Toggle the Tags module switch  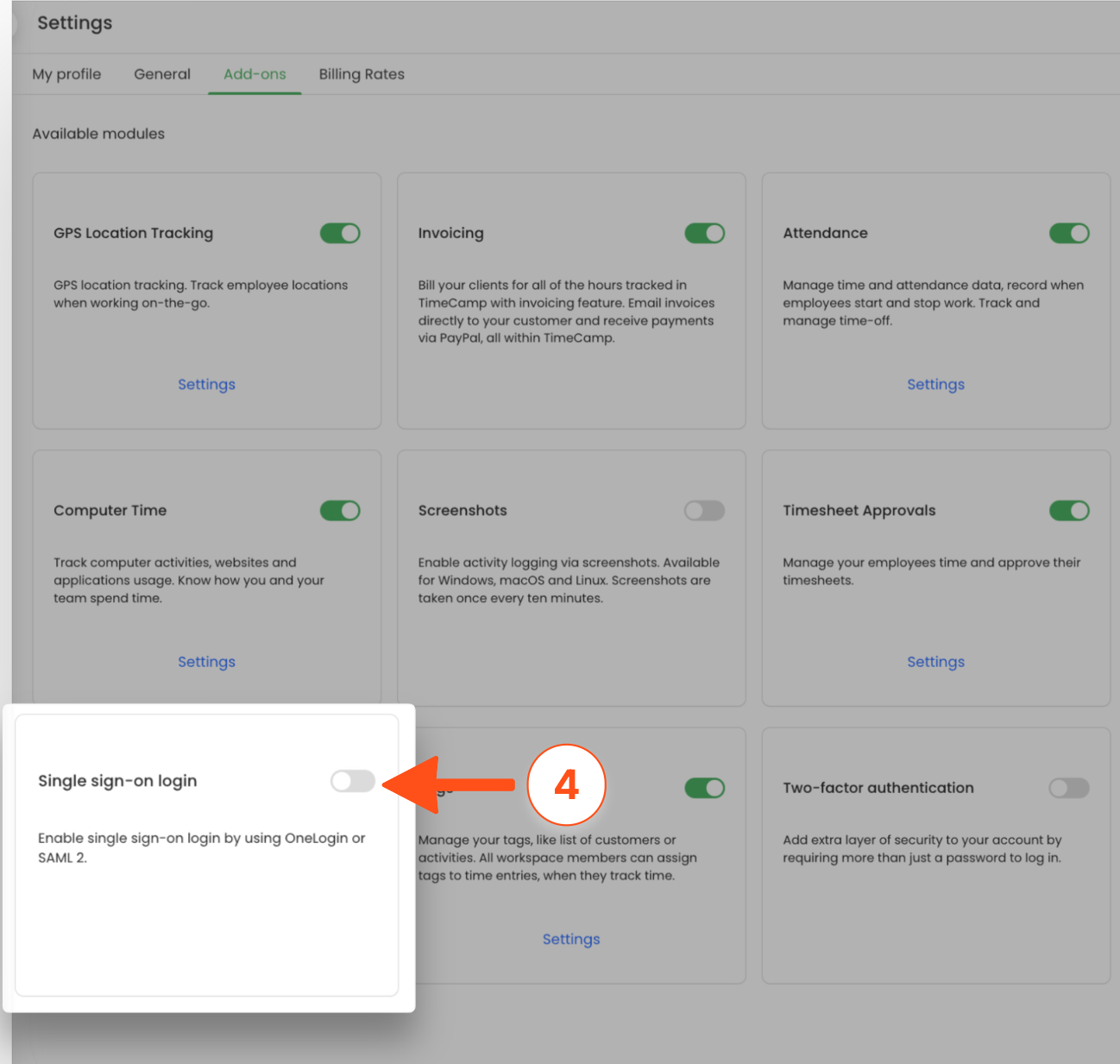click(x=705, y=788)
